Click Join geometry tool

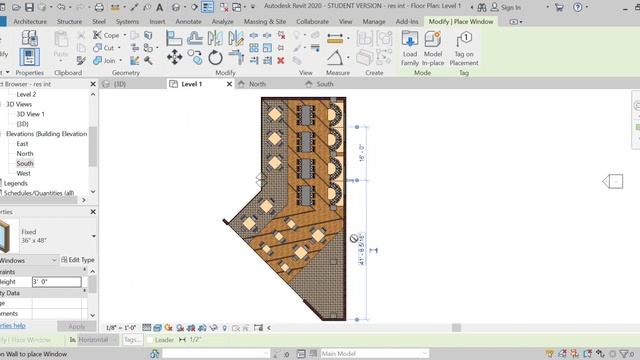[x=104, y=60]
